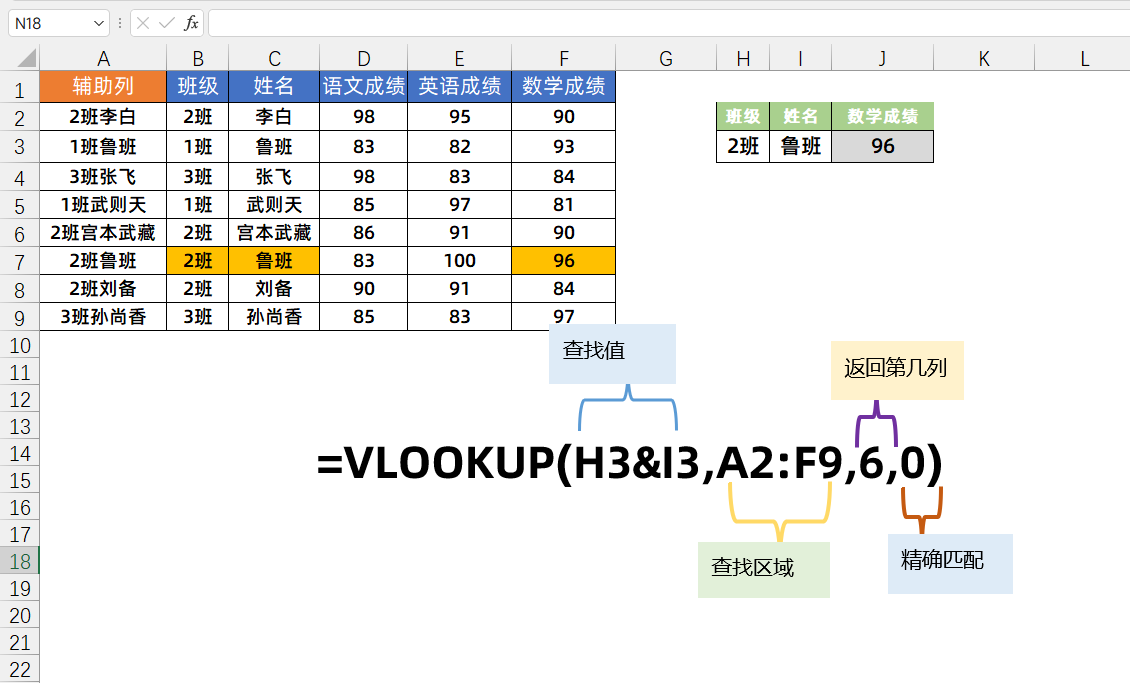The width and height of the screenshot is (1130, 683).
Task: Click the 返回第几列 callout box
Action: [896, 369]
